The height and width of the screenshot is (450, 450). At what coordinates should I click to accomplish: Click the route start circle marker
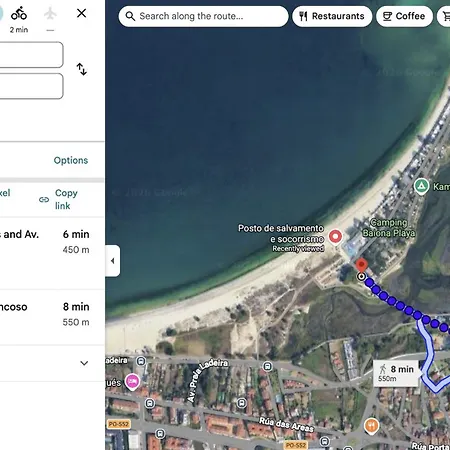point(361,276)
